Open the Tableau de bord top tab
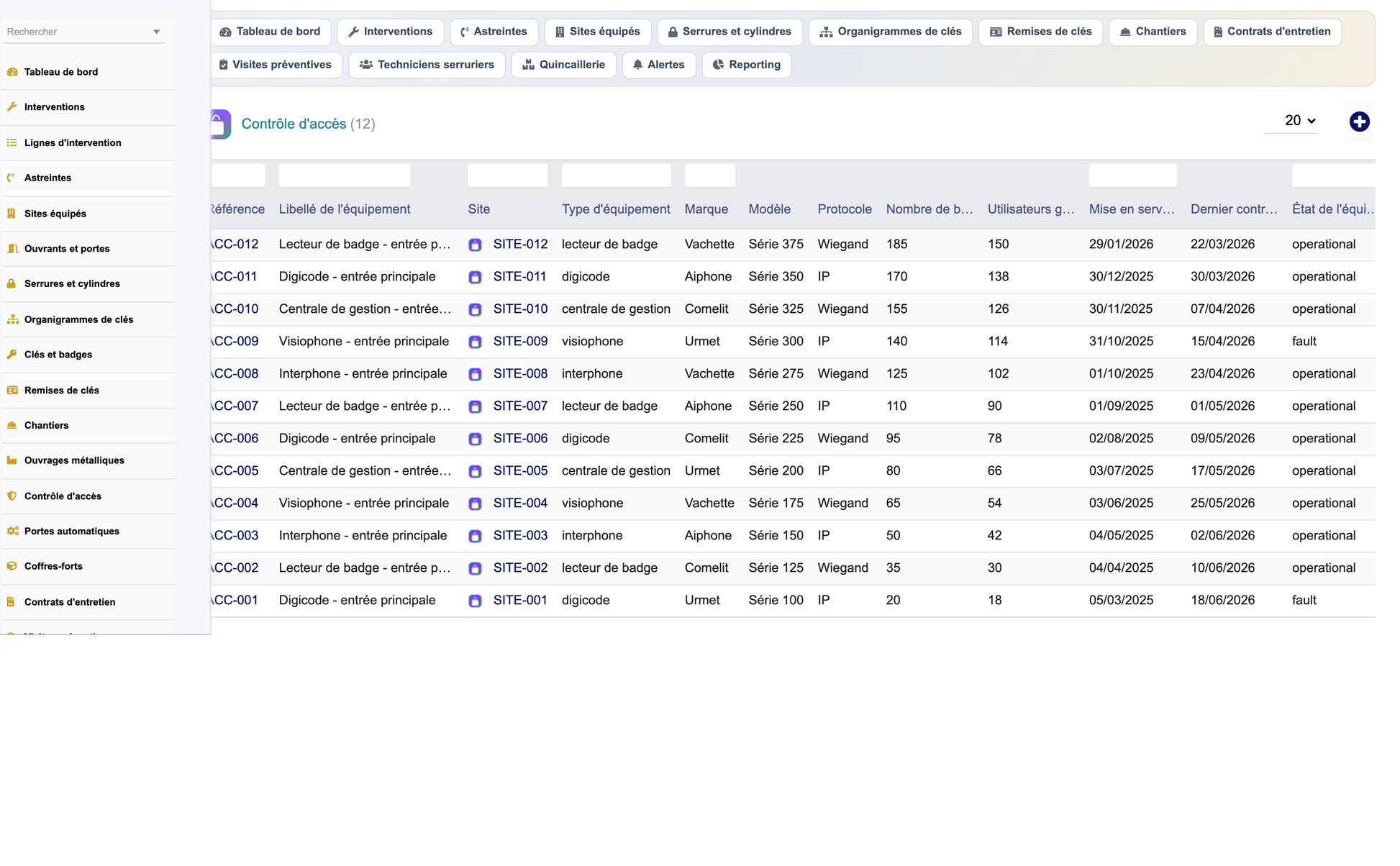This screenshot has width=1400, height=866. point(271,32)
